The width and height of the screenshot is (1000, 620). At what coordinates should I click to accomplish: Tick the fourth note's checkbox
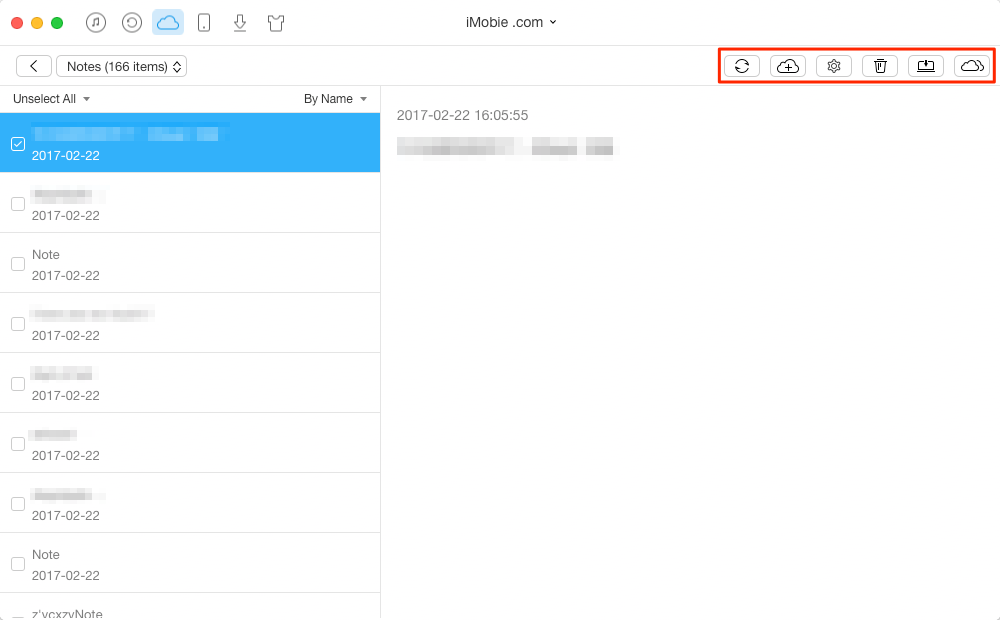coord(18,323)
